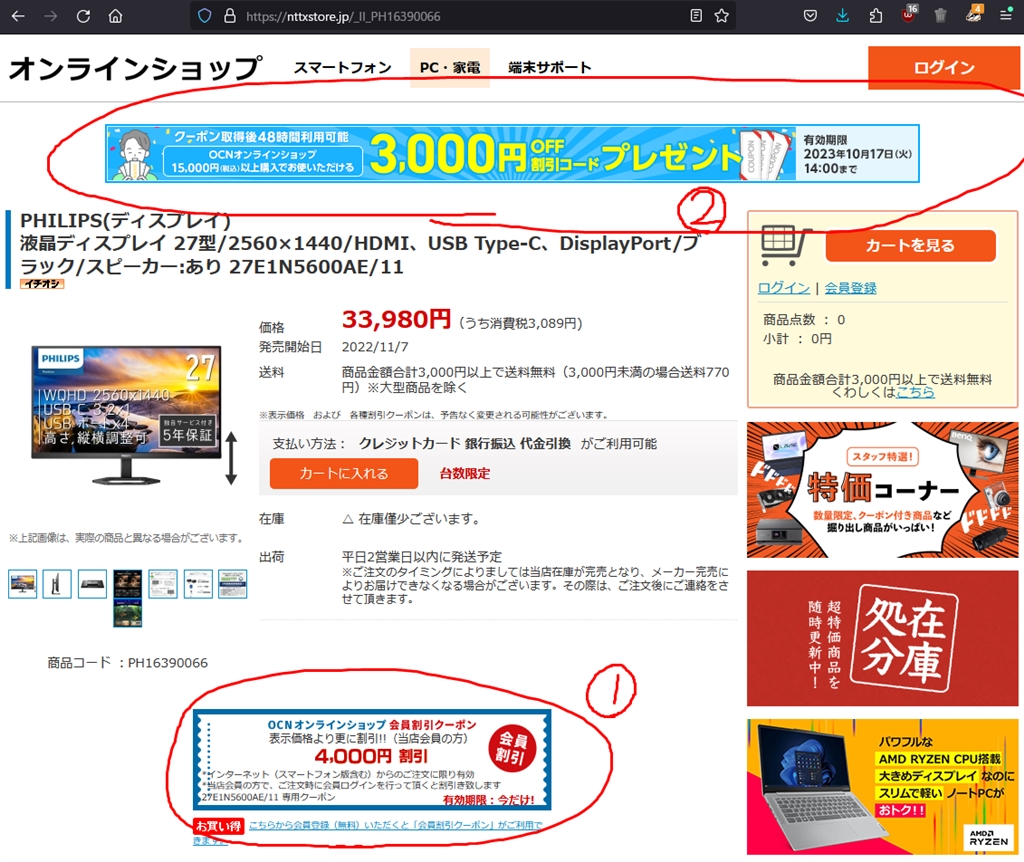Click the オンラインショップ site logo
Viewport: 1024px width, 862px height.
(135, 68)
